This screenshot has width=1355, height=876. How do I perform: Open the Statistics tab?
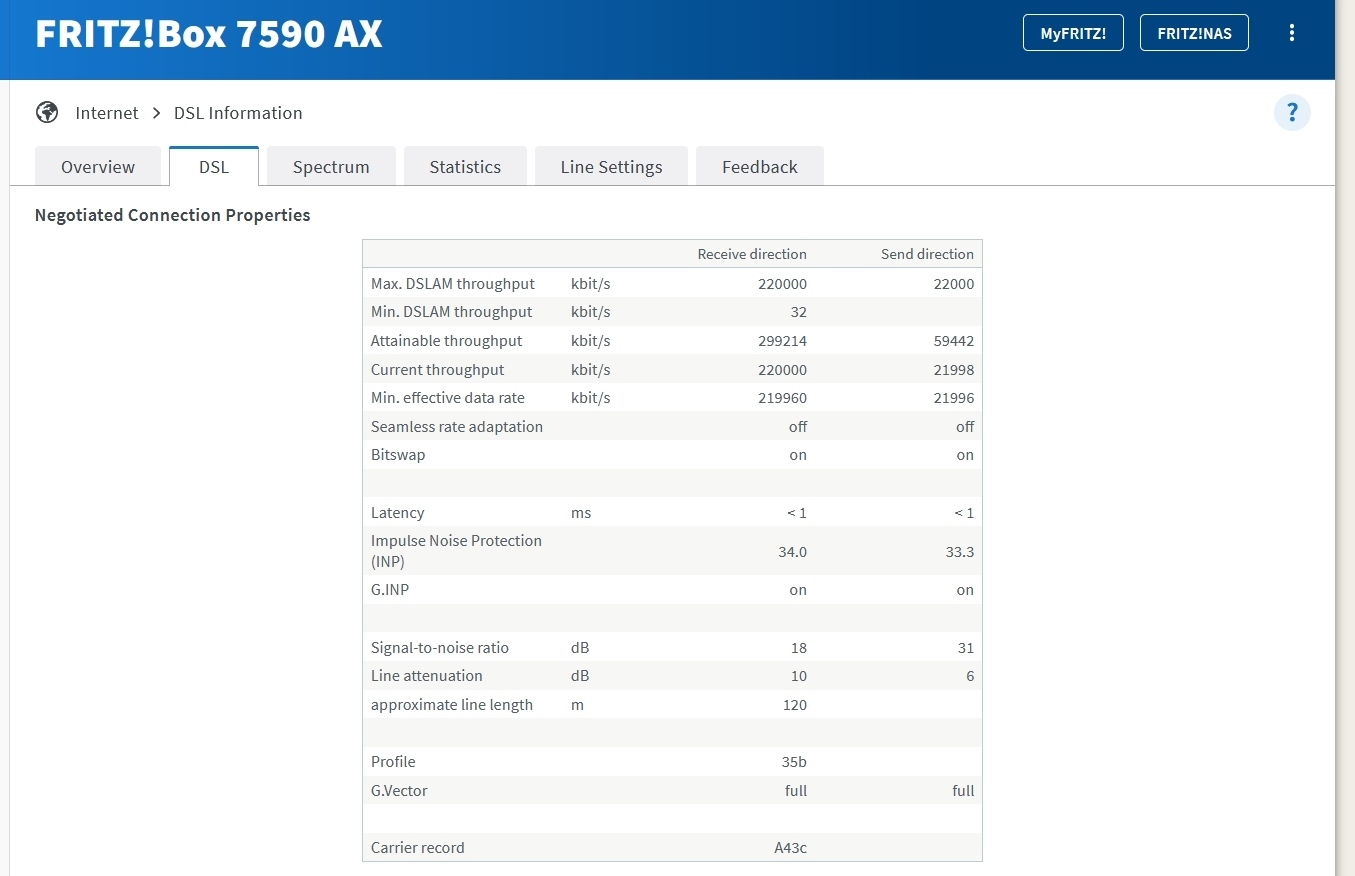coord(465,167)
